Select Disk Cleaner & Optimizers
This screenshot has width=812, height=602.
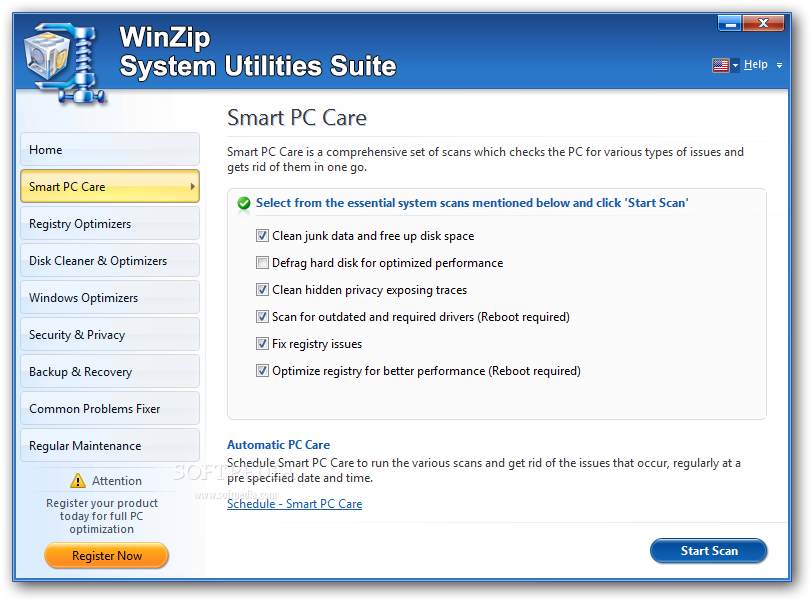tap(110, 261)
